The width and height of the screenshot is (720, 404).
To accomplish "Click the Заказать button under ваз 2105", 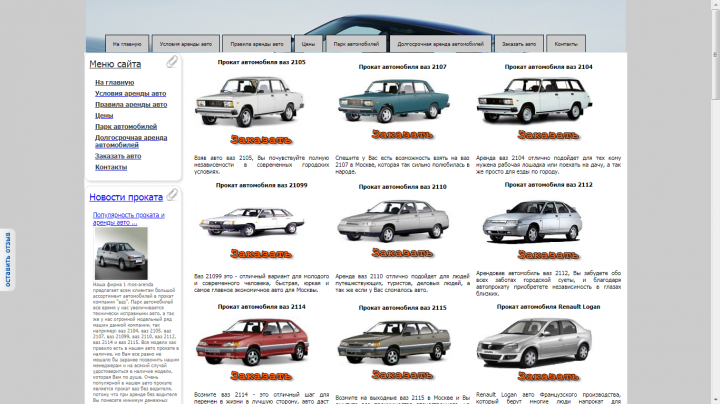I will 261,140.
